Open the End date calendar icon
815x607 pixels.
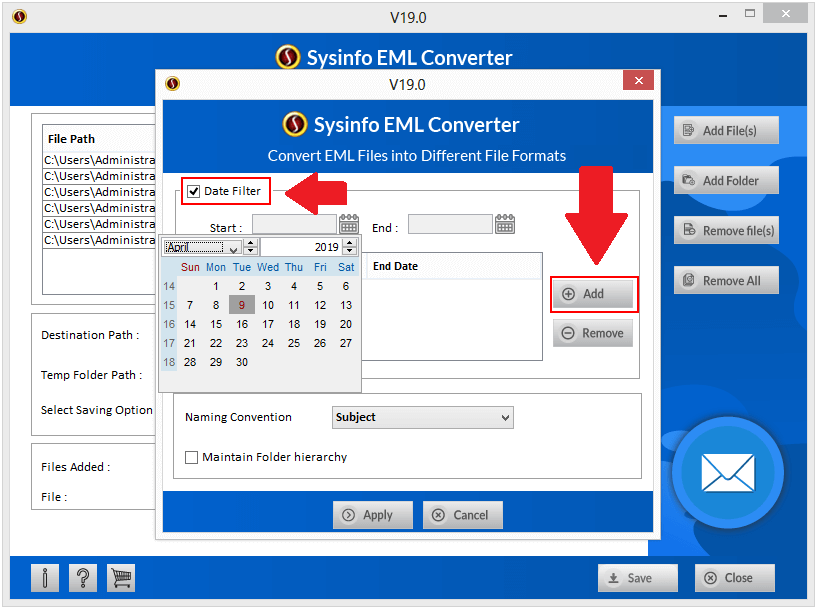pyautogui.click(x=505, y=224)
